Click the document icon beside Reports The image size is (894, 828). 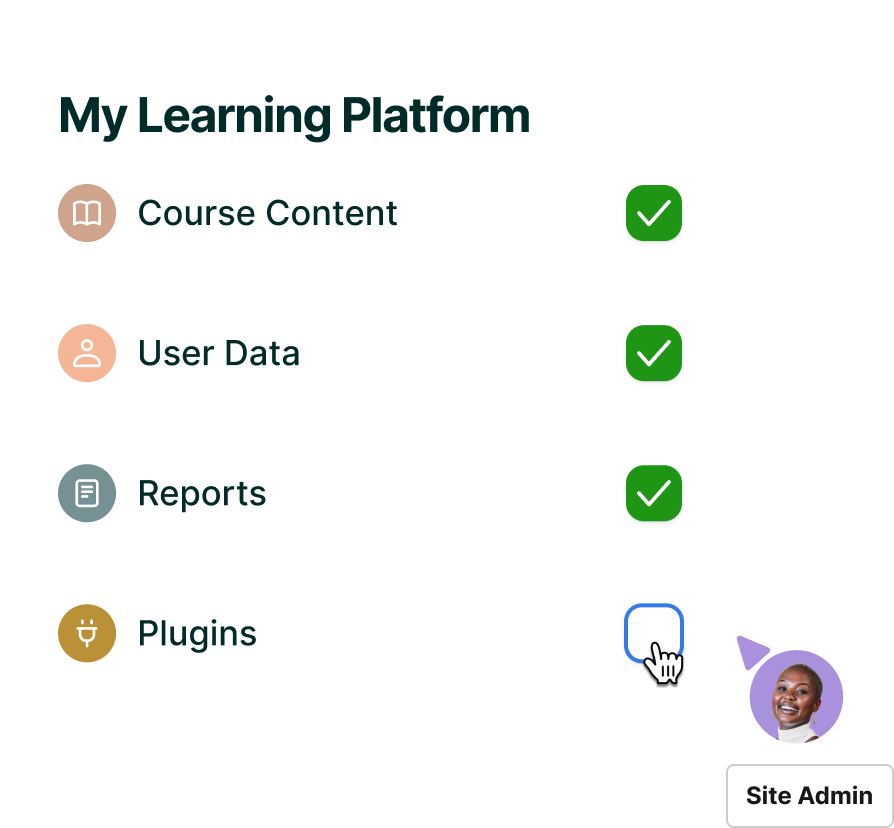[87, 493]
